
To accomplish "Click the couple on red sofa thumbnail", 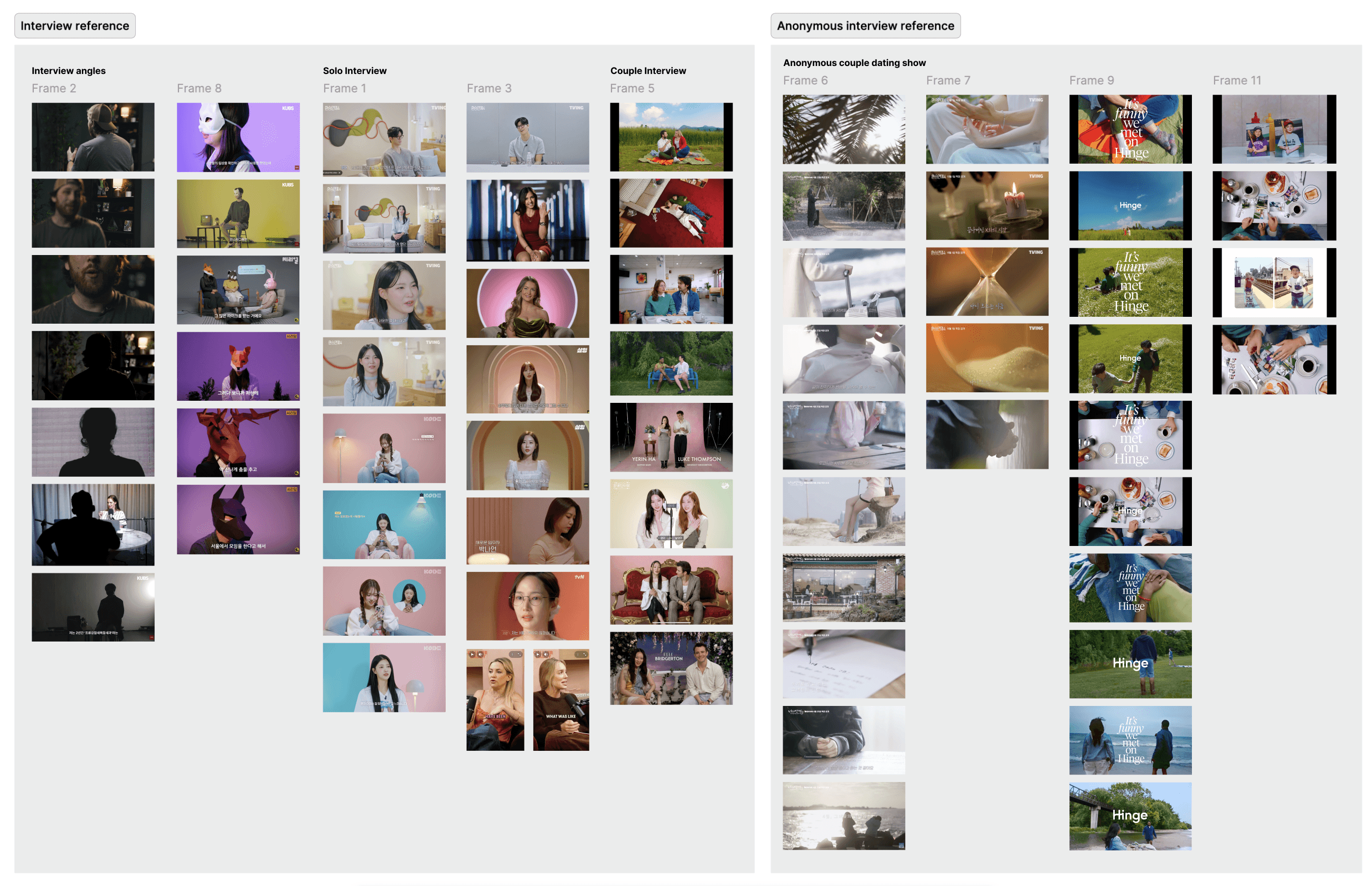I will (671, 590).
